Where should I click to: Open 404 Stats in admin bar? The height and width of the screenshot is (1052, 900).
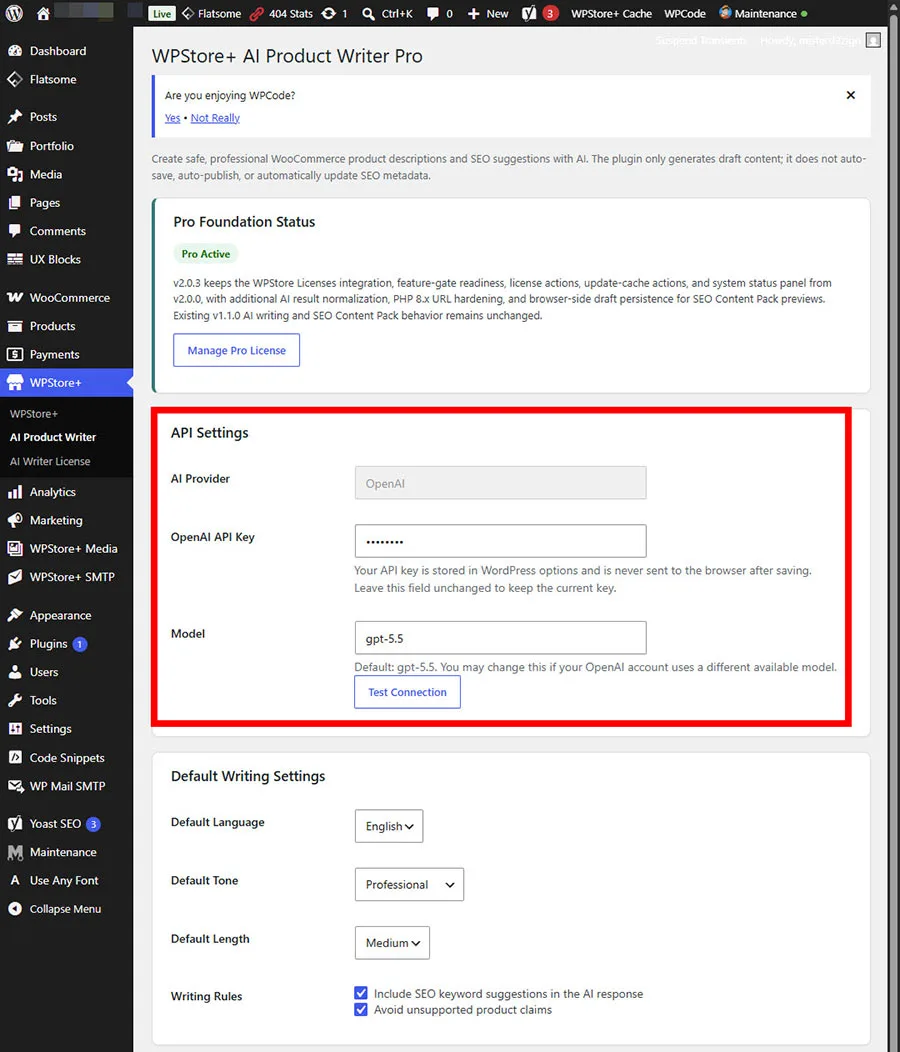[x=281, y=13]
